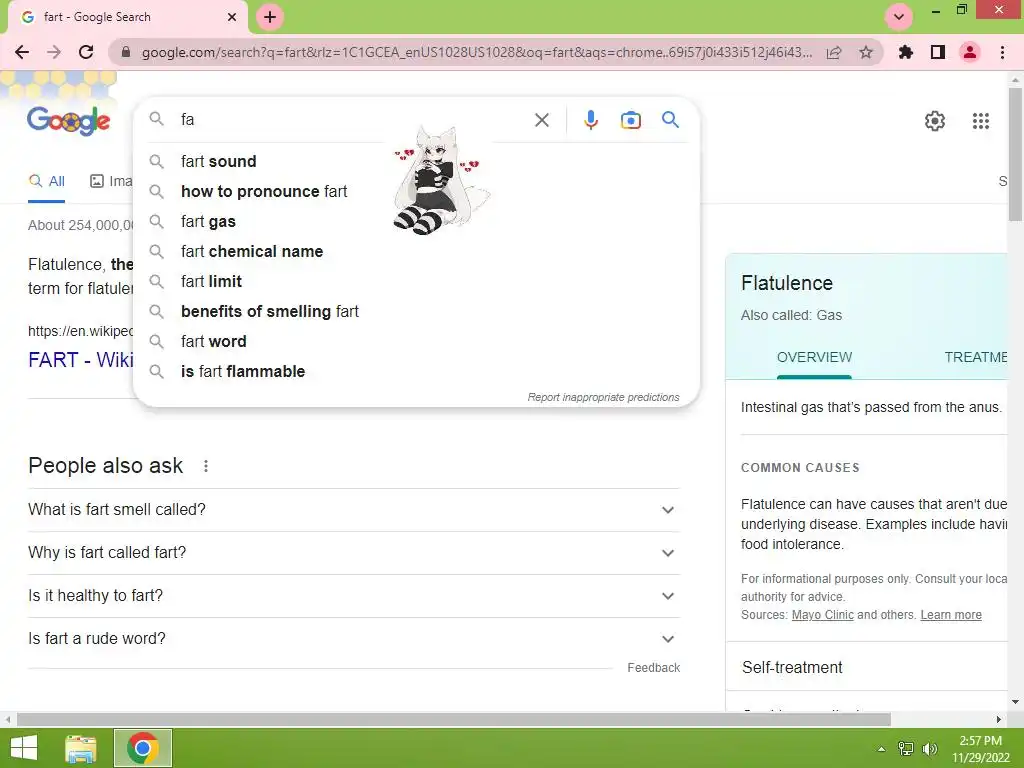The image size is (1024, 768).
Task: Choose the 'fart word' suggestion
Action: pos(416,342)
